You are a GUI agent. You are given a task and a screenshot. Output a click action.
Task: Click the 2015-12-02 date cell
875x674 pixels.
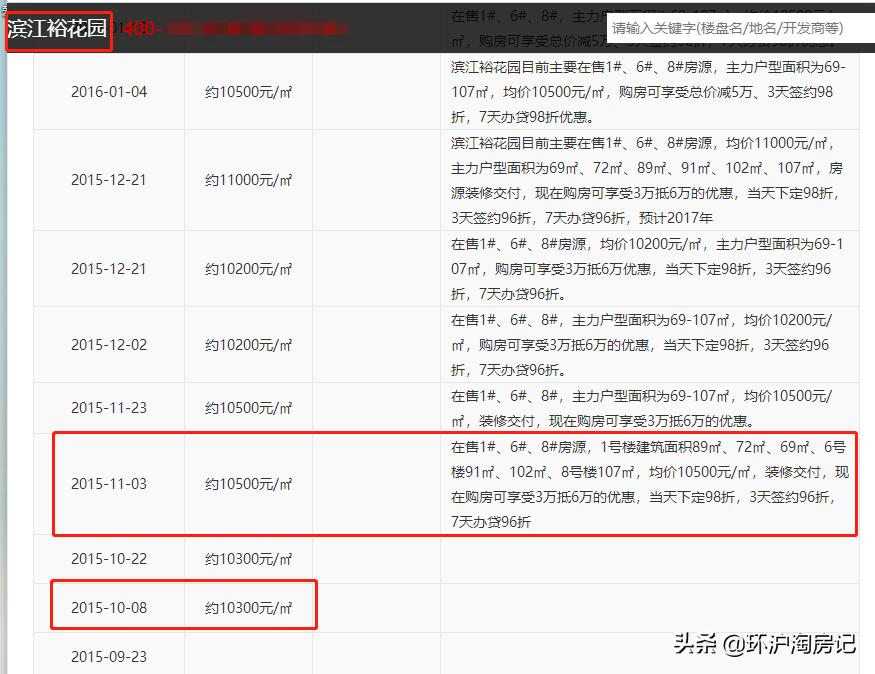[110, 344]
